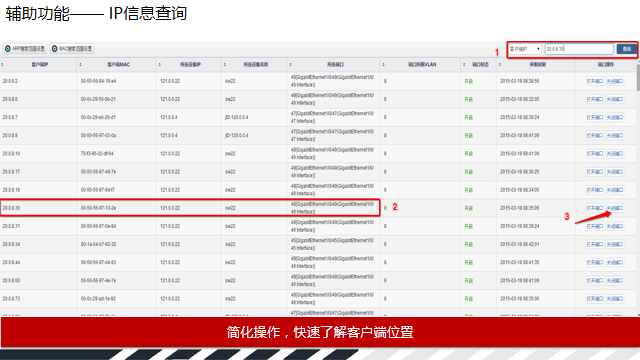
Task: Click 打开端口 for the 20.0.8.19 row
Action: (x=594, y=190)
